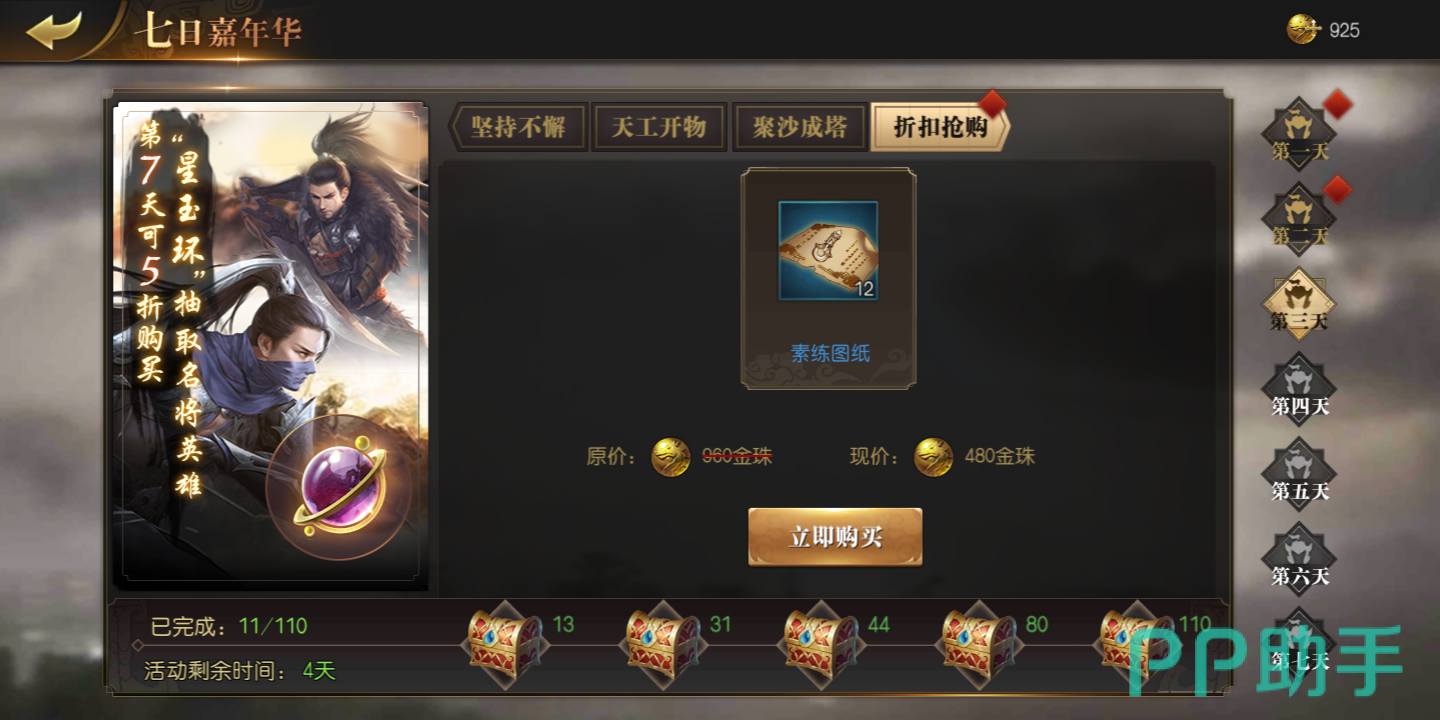The width and height of the screenshot is (1440, 720).
Task: Click the 立即购买 button
Action: point(835,537)
